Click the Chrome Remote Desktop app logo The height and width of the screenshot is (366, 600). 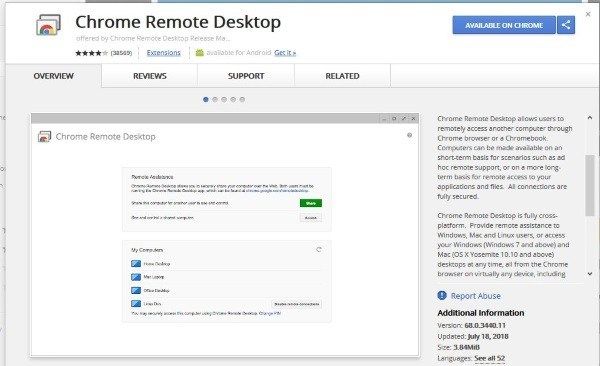coord(49,25)
